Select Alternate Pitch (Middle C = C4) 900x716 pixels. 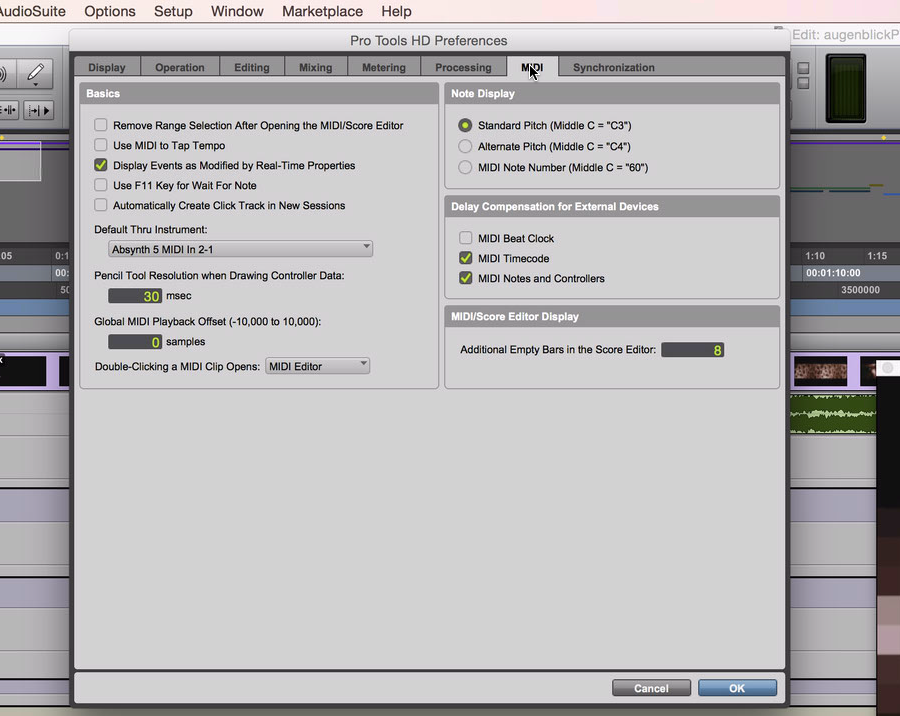pyautogui.click(x=466, y=146)
